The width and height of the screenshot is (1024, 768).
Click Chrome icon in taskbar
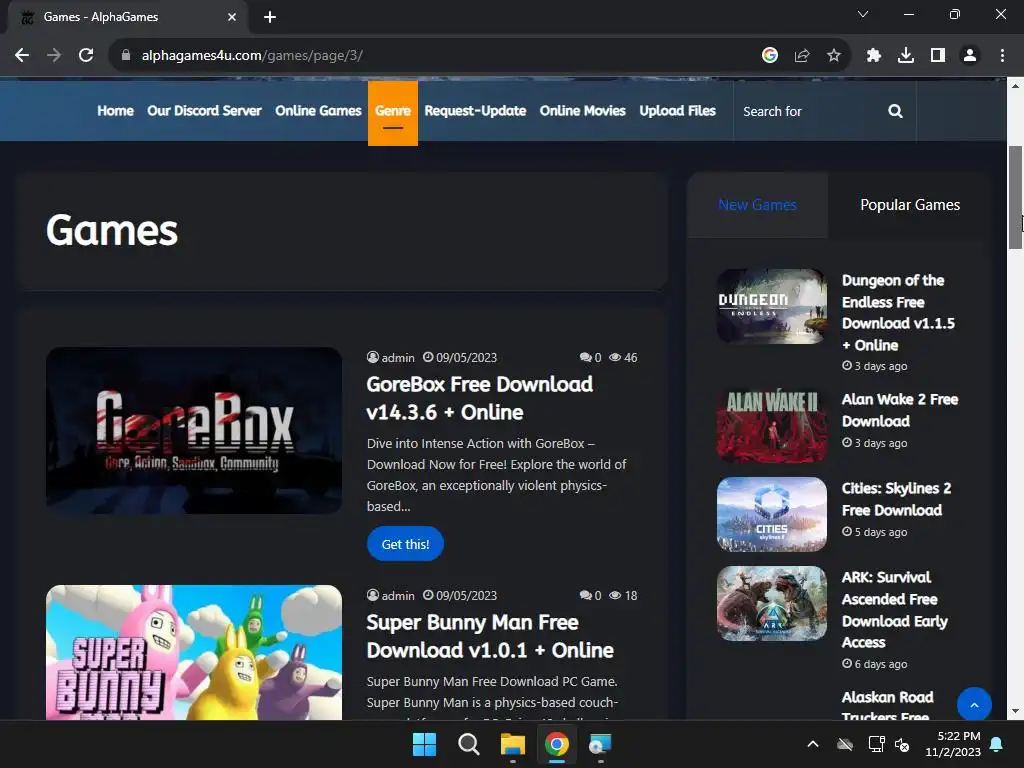point(557,744)
